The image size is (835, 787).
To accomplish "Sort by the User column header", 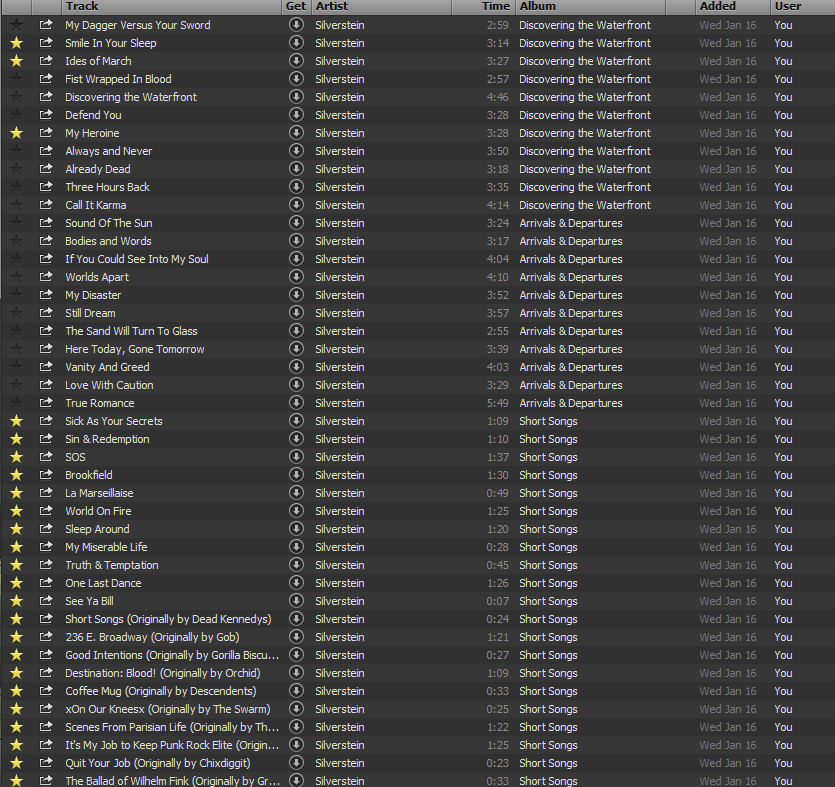I will (802, 6).
